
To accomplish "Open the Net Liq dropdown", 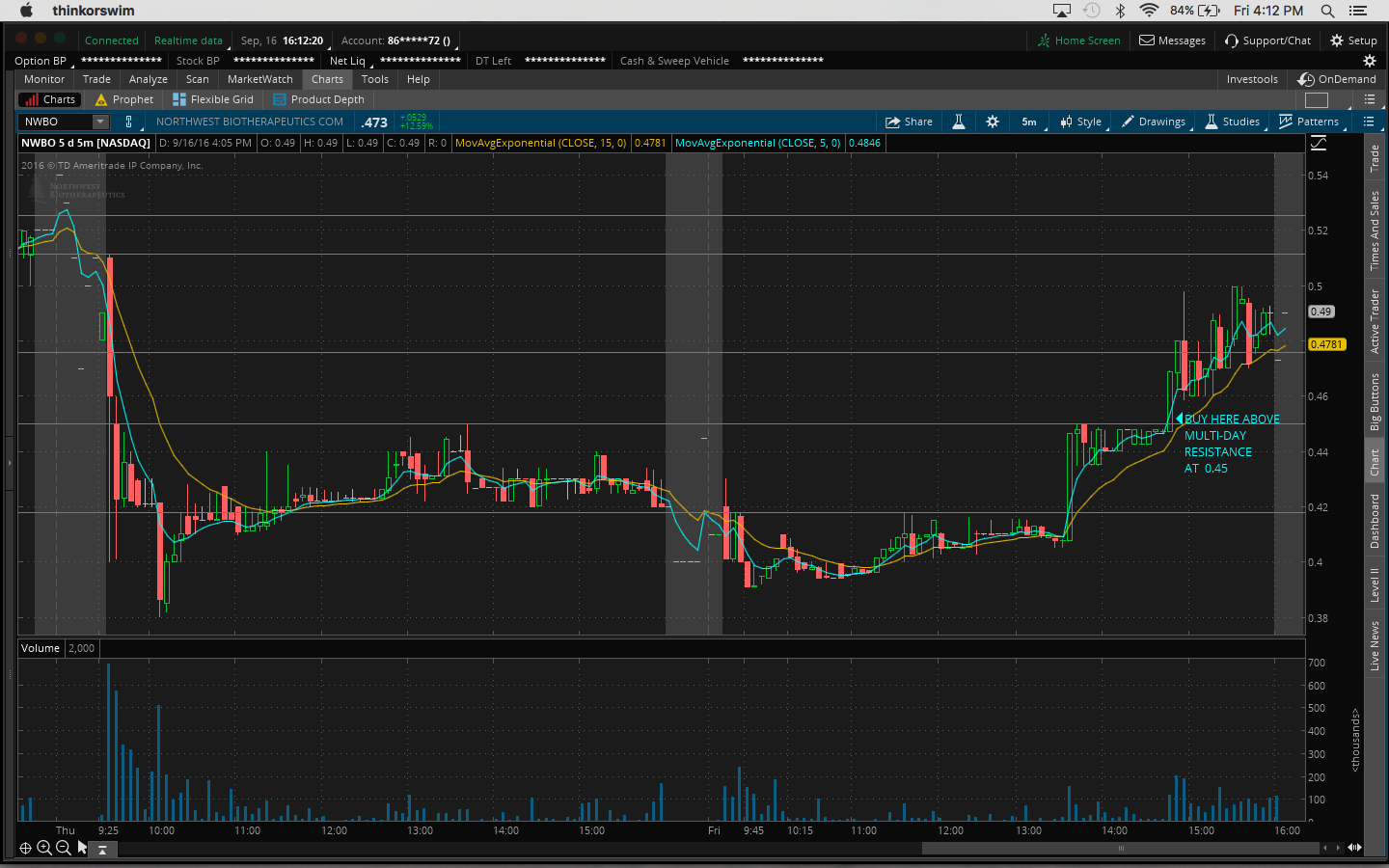I will point(350,61).
